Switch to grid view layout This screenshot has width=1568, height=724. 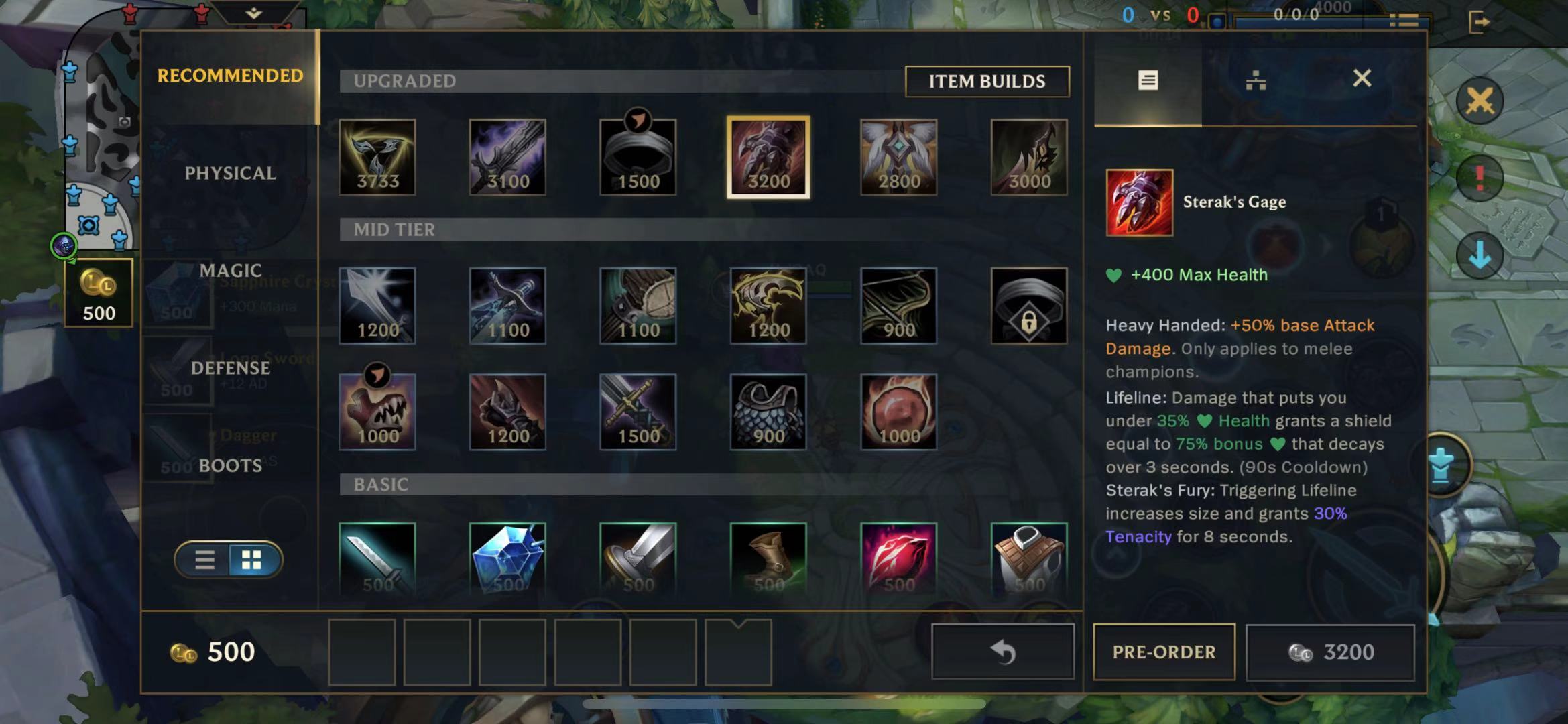coord(252,560)
